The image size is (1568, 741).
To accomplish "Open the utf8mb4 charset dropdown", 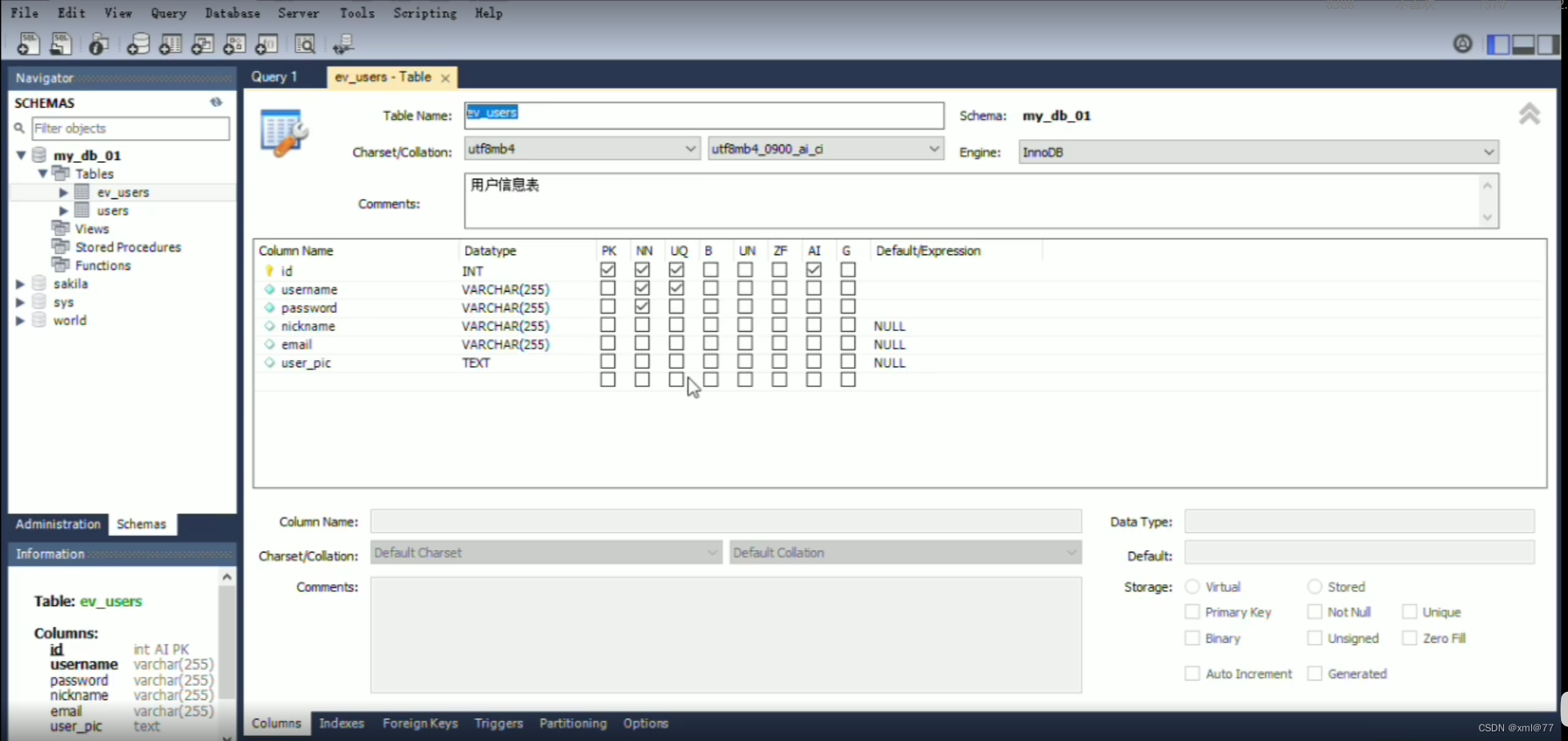I will click(x=582, y=149).
